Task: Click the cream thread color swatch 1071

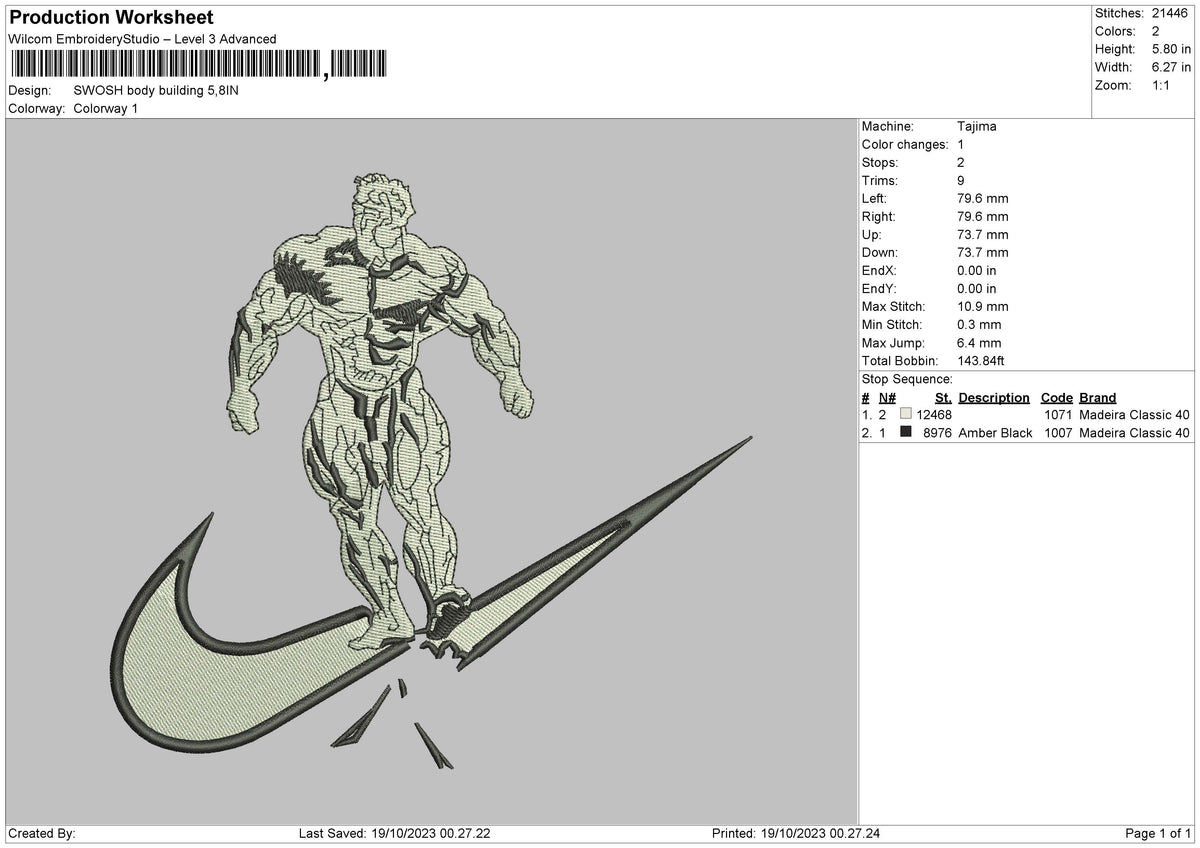Action: tap(905, 415)
